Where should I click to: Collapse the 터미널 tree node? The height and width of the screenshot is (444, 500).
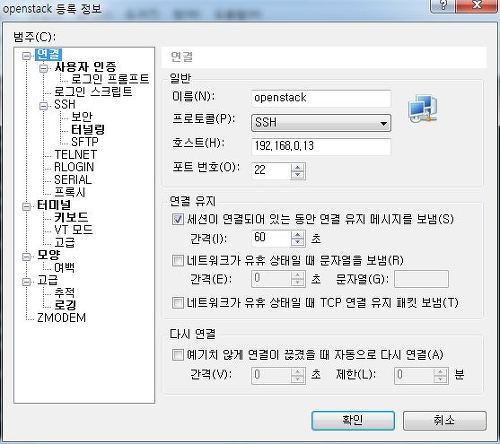point(26,206)
